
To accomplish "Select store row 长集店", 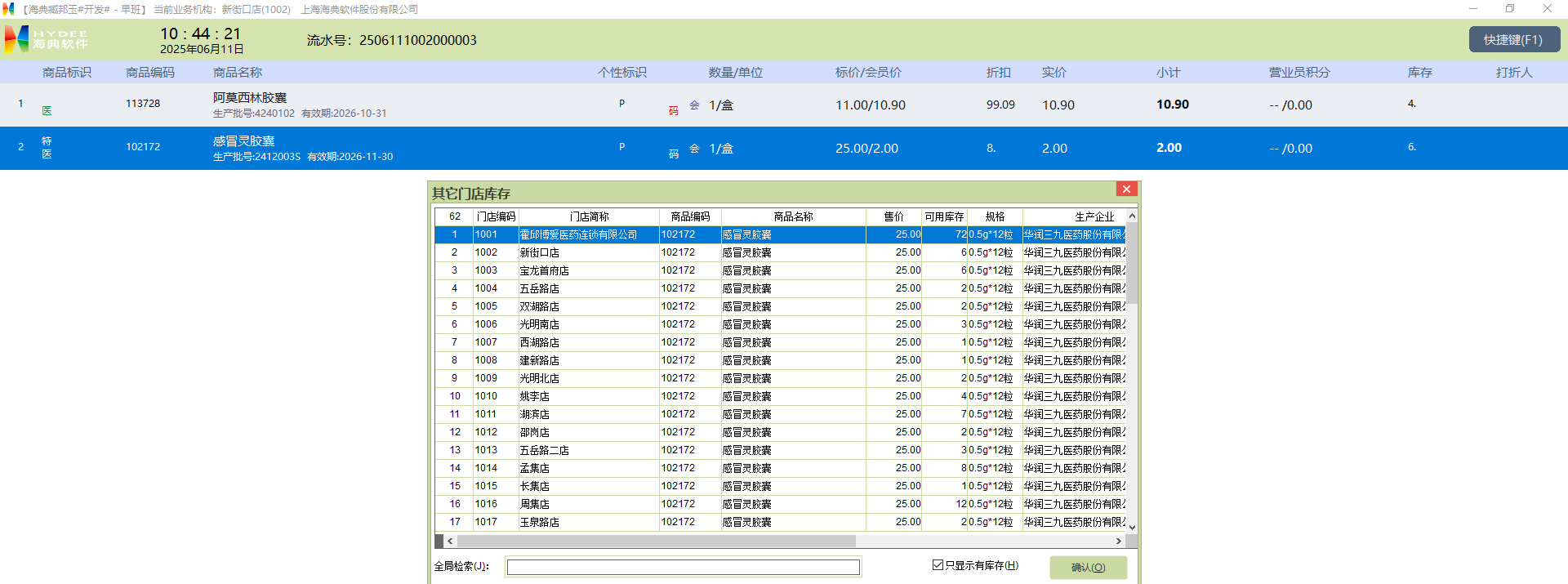I will point(781,486).
